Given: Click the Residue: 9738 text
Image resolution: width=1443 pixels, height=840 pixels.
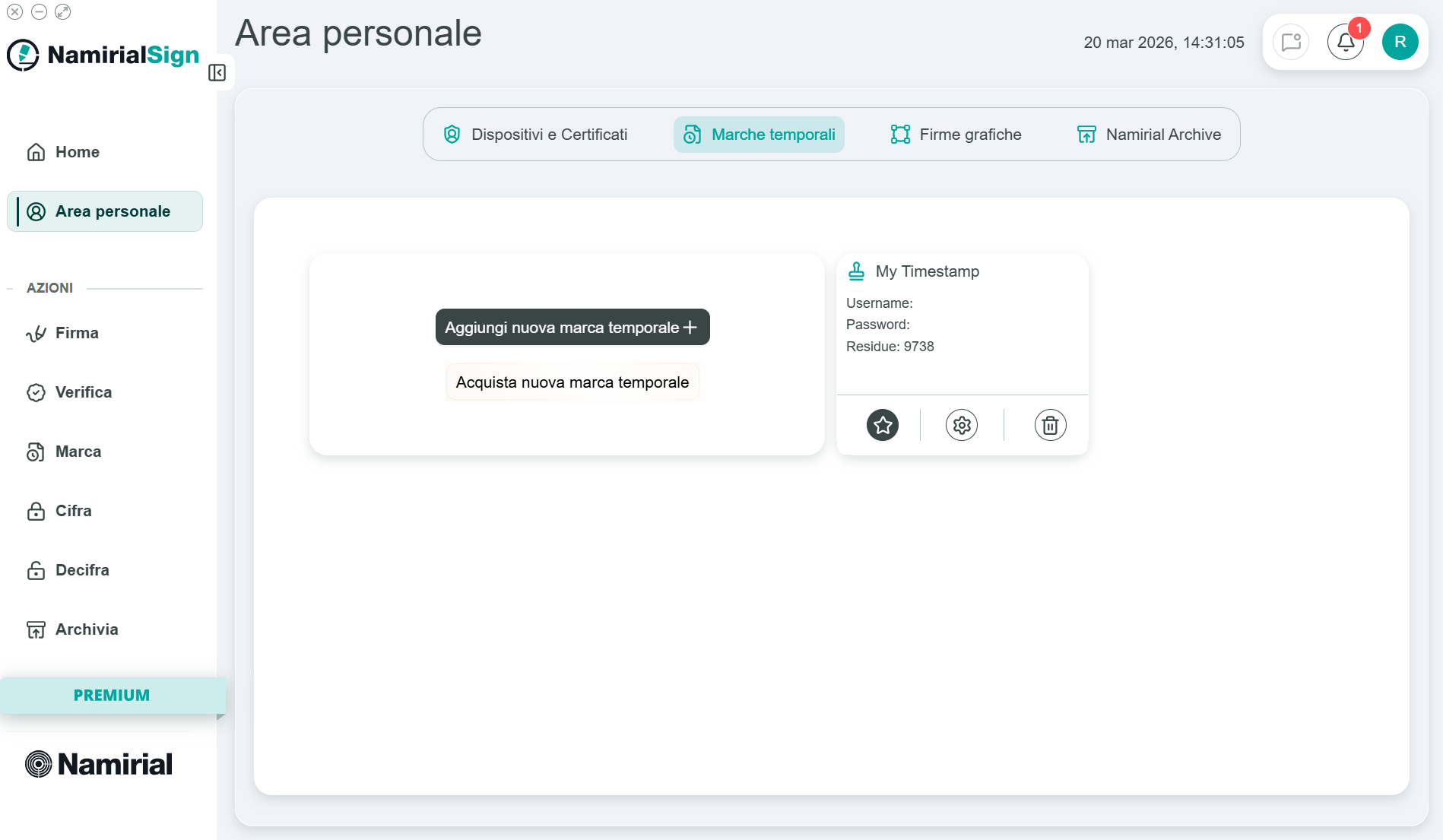Looking at the screenshot, I should pos(890,347).
